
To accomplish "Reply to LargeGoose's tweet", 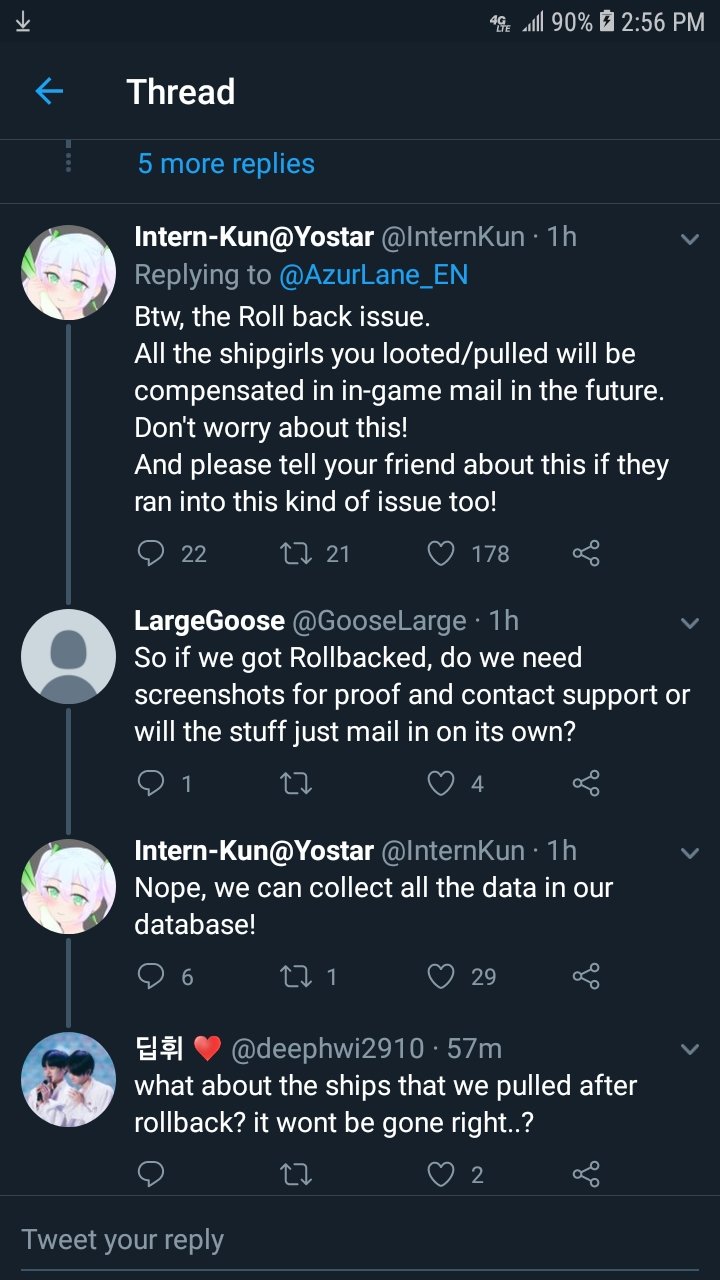I will pos(151,783).
